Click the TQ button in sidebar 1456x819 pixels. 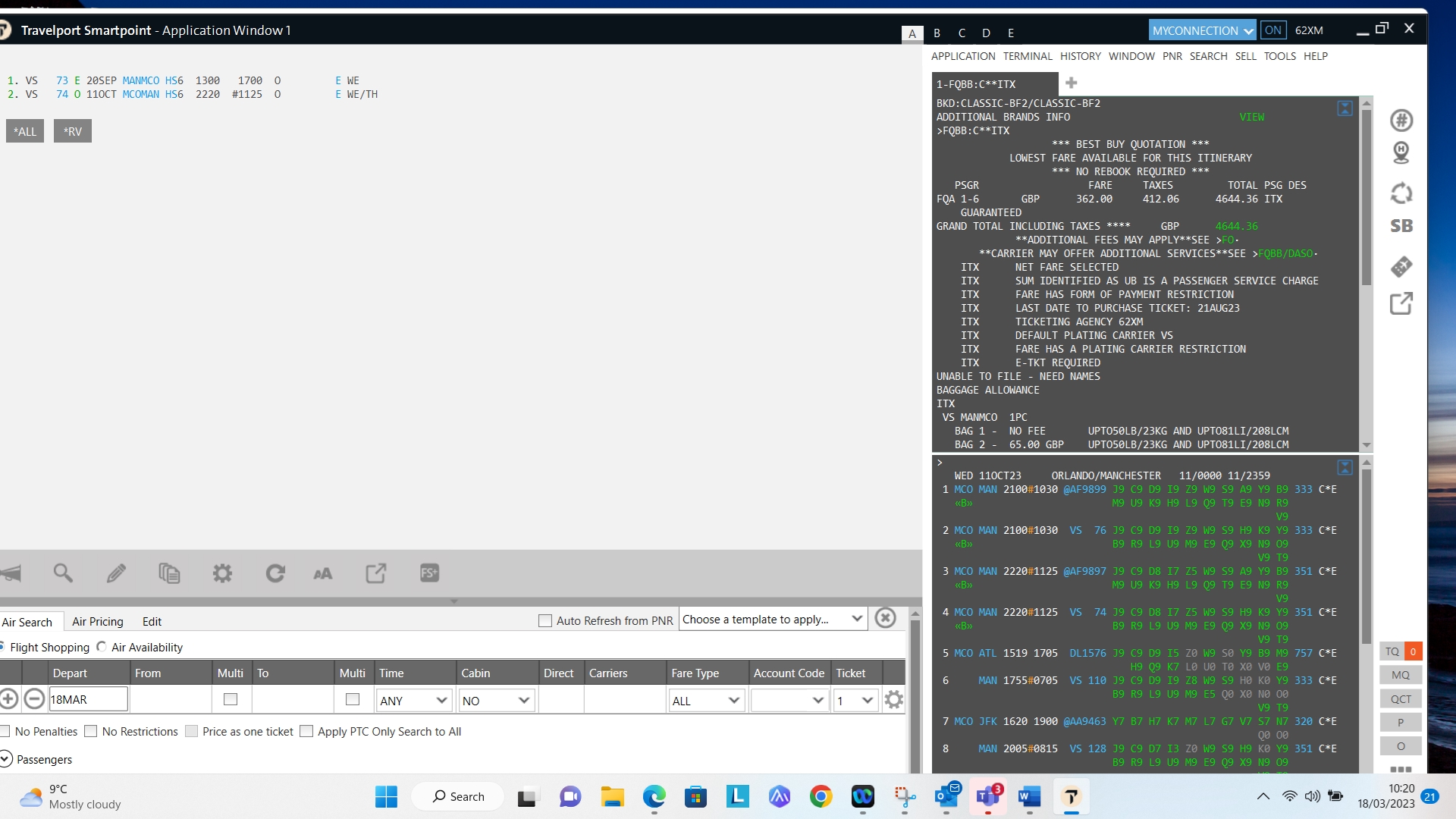point(1392,651)
